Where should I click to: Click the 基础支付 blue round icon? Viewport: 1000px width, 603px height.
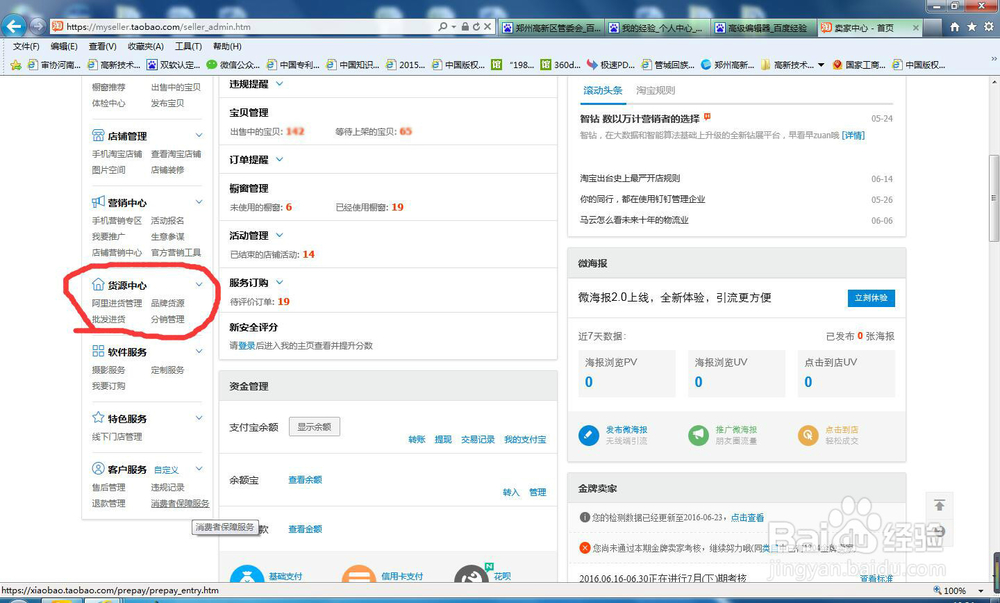(247, 576)
